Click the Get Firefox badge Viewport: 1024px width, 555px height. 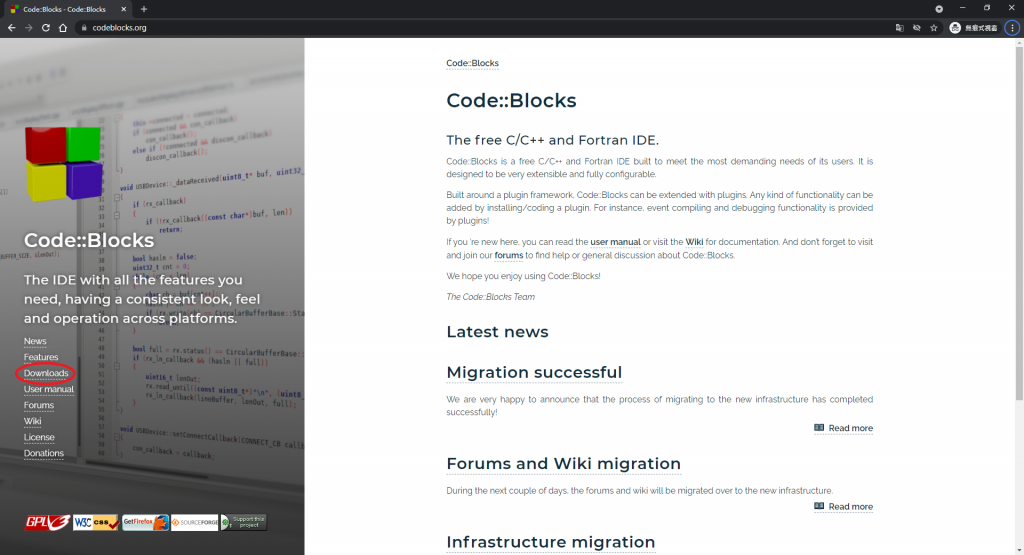pos(146,522)
